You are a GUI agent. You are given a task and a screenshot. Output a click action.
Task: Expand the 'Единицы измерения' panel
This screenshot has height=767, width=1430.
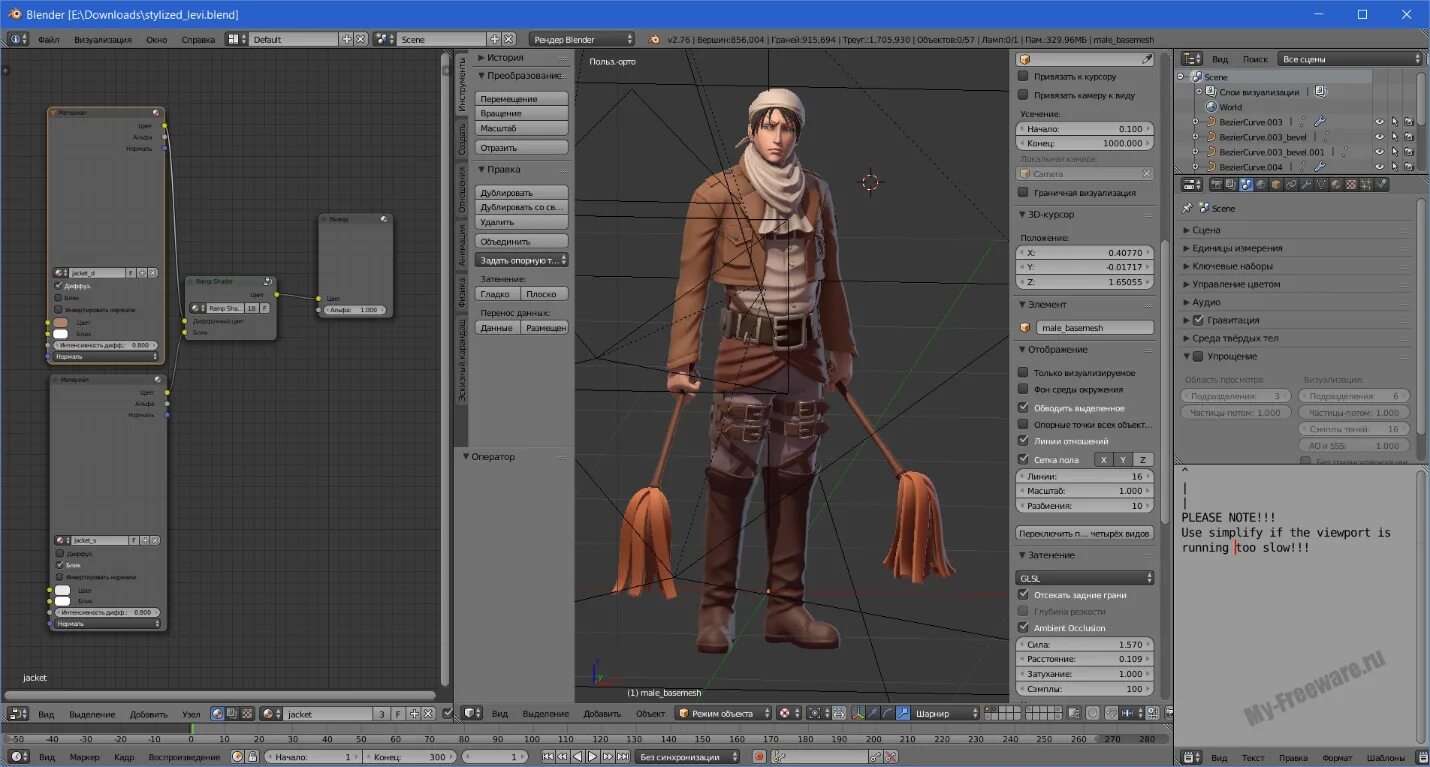pos(1236,248)
